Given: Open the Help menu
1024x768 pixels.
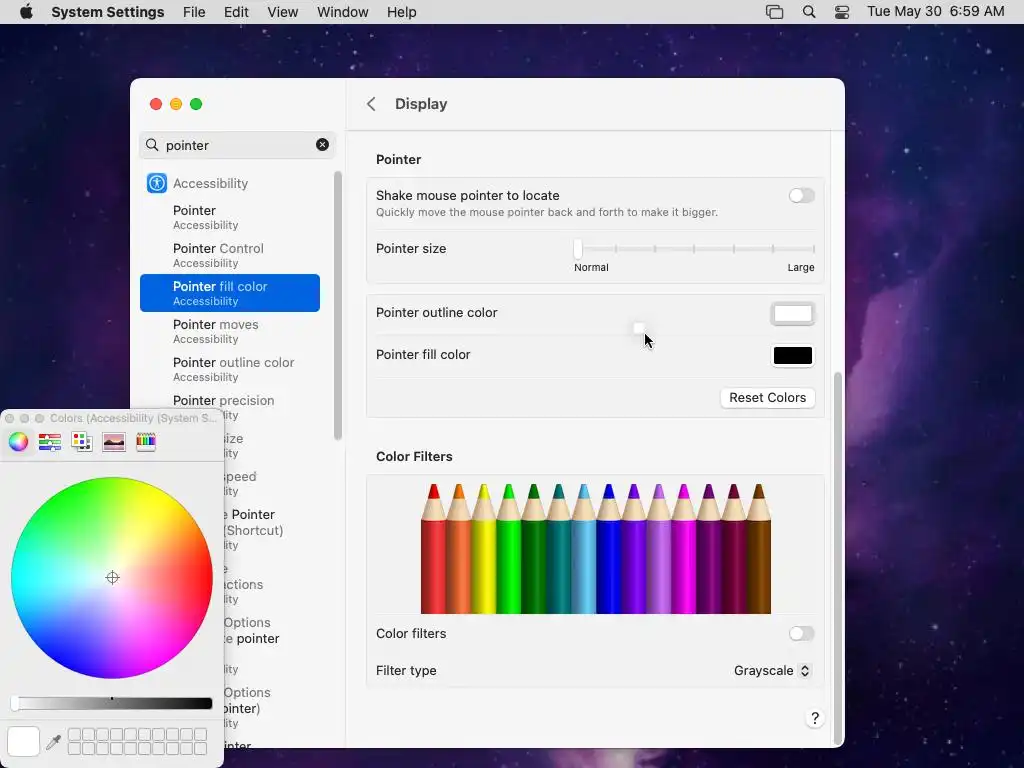Looking at the screenshot, I should [x=402, y=12].
